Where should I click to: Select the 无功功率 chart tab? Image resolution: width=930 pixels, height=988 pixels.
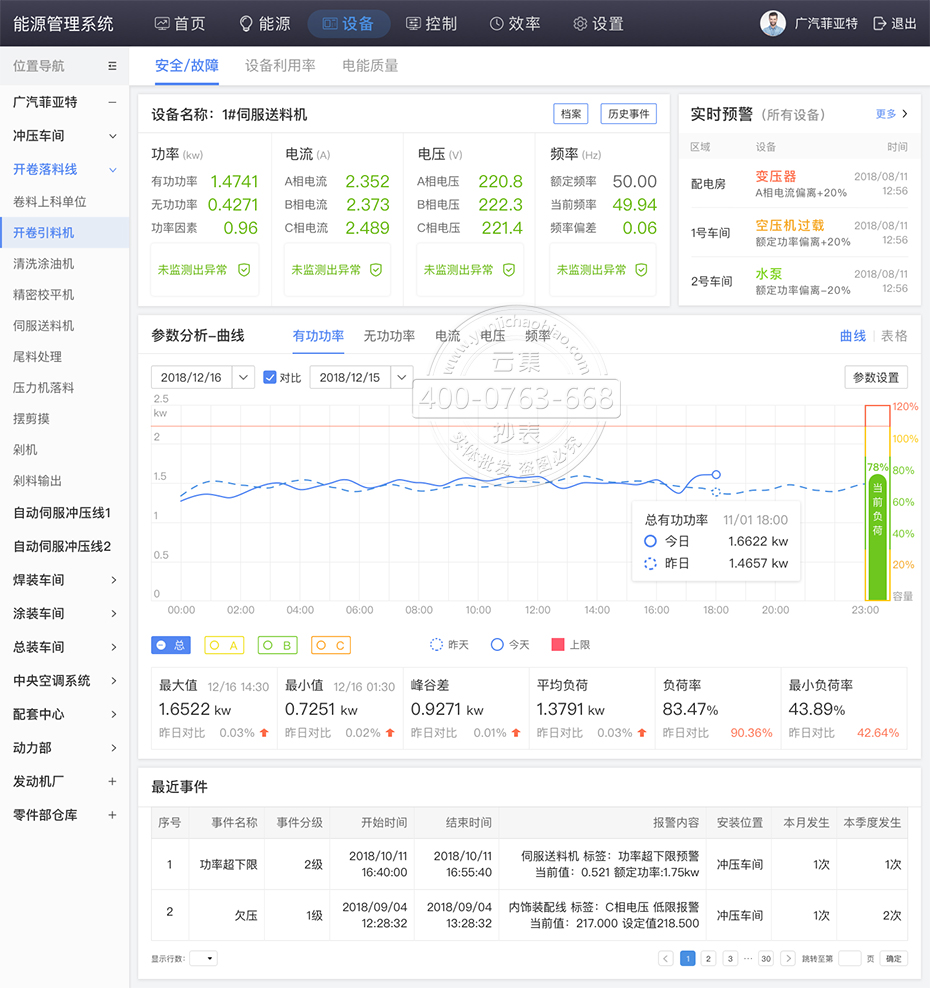pyautogui.click(x=389, y=336)
